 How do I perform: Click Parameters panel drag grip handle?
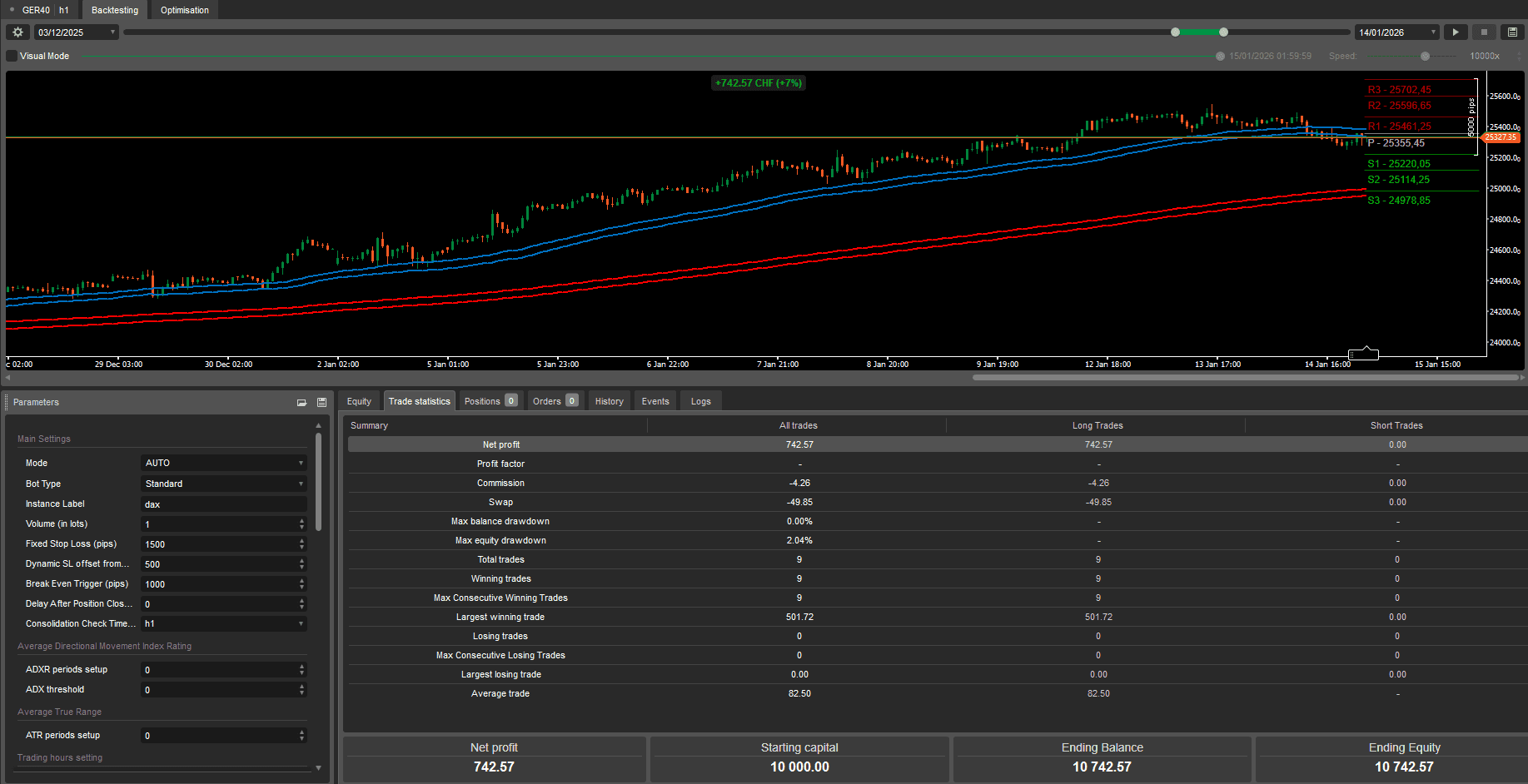coord(7,402)
